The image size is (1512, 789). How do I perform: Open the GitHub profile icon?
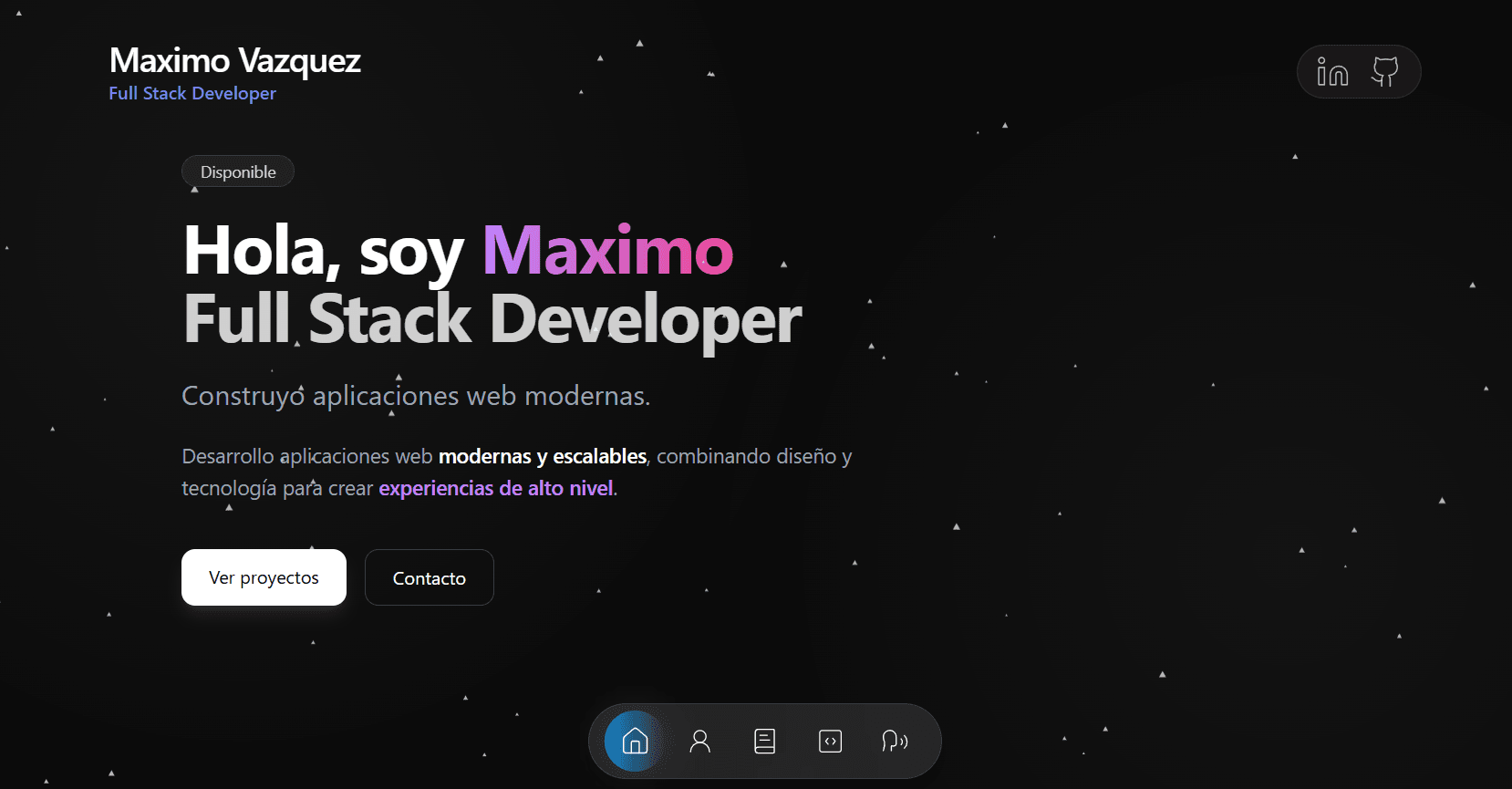point(1385,71)
